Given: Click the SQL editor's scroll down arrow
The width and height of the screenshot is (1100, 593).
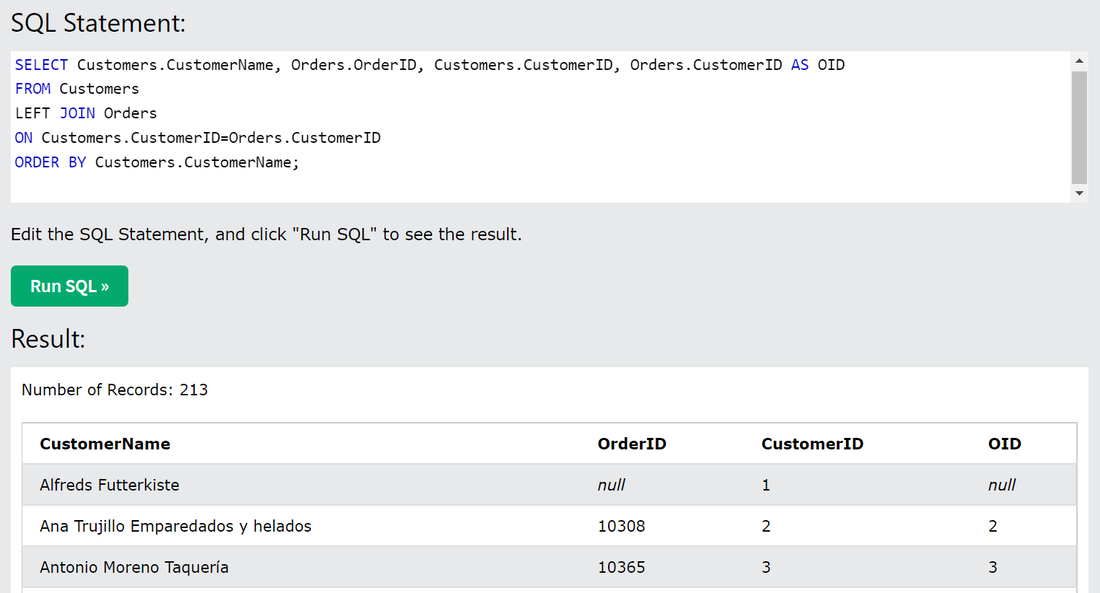Looking at the screenshot, I should (1079, 192).
